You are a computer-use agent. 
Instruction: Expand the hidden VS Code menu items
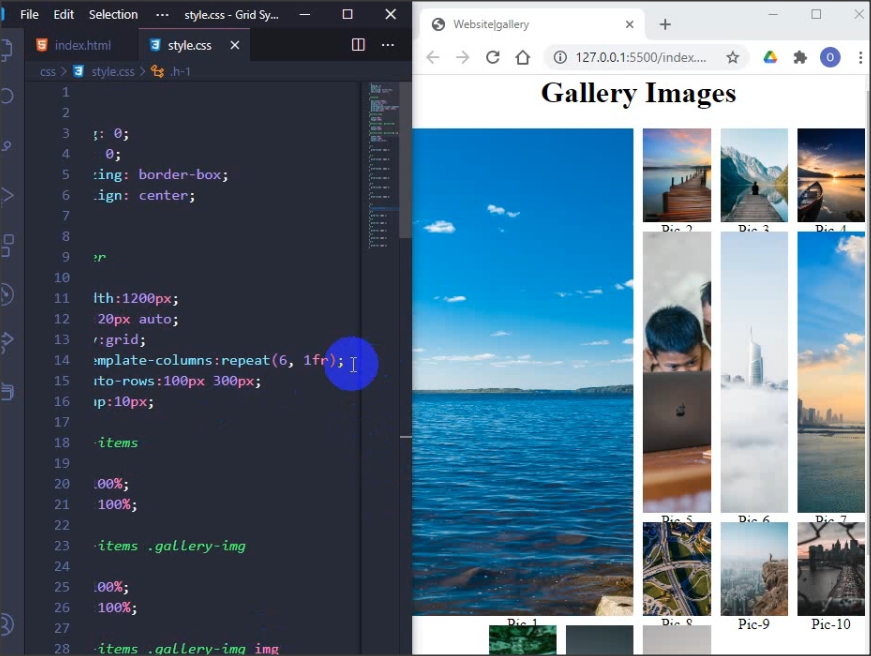click(162, 15)
